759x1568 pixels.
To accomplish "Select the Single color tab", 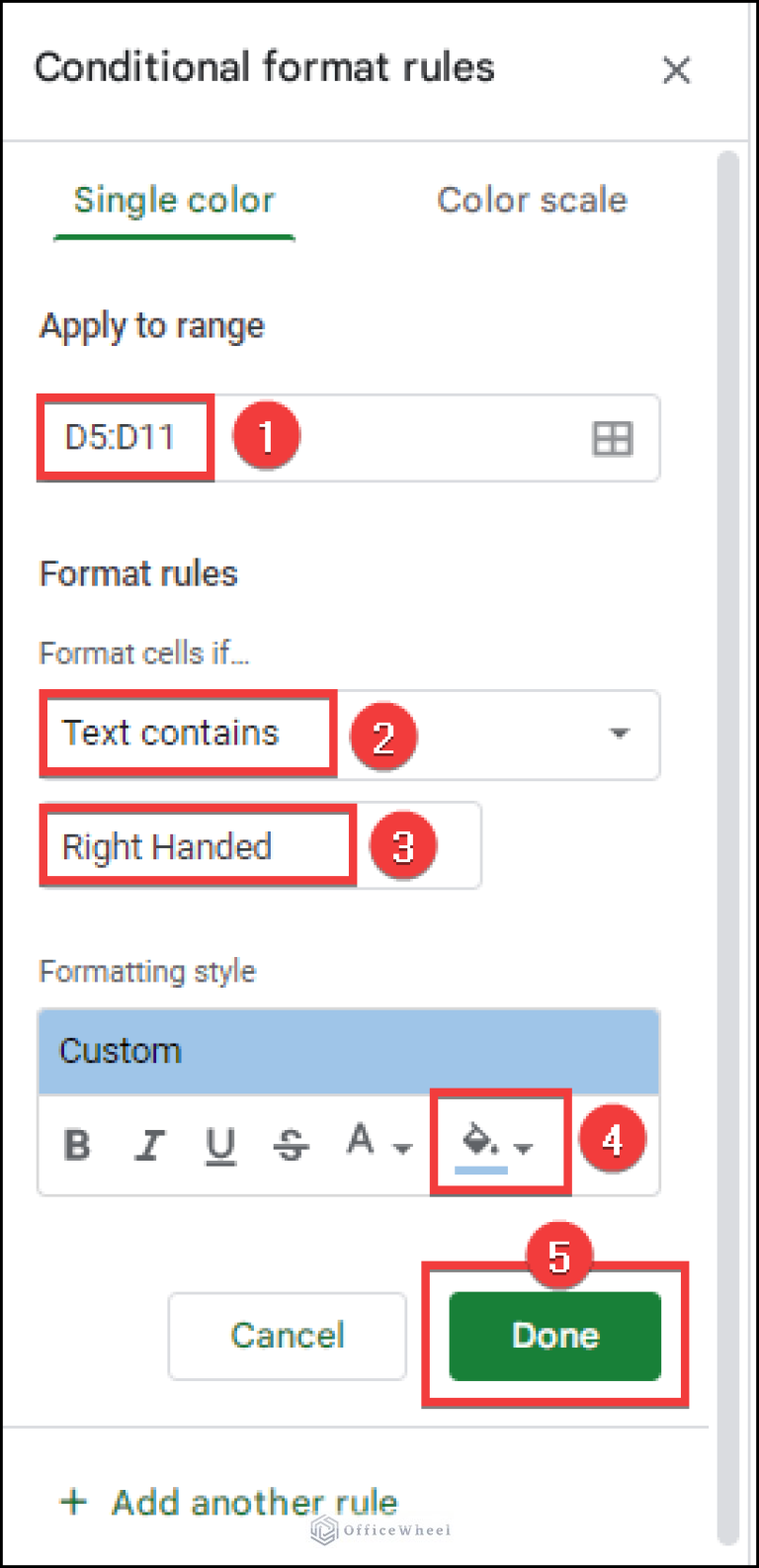I will 173,200.
